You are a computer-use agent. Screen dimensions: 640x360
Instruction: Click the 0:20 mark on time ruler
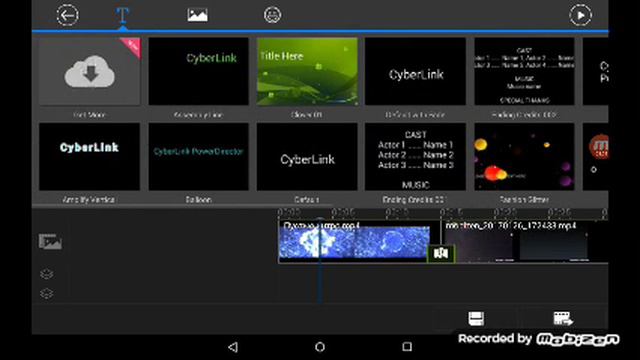[x=505, y=213]
